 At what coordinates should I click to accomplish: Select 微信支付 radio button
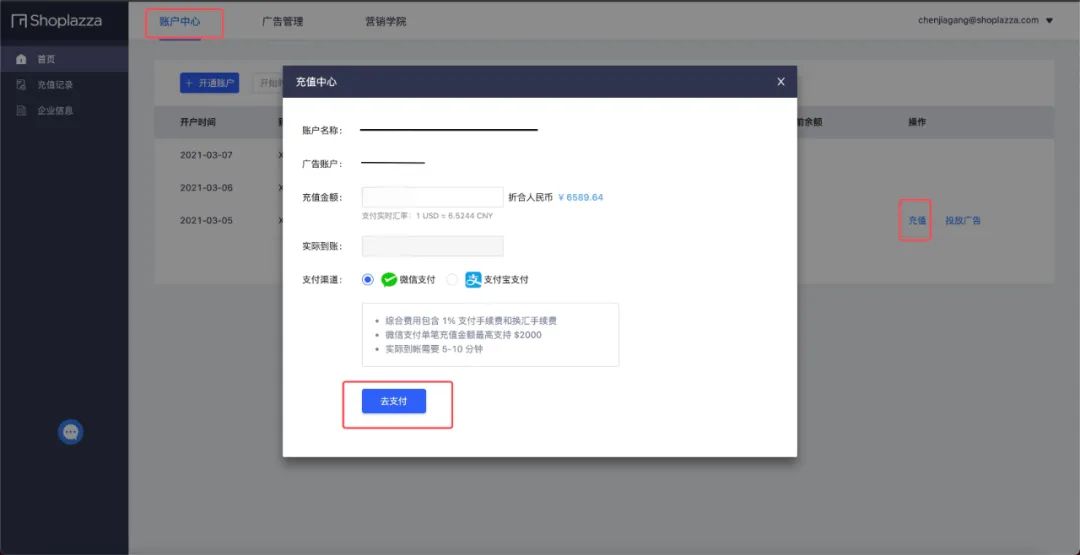(368, 280)
